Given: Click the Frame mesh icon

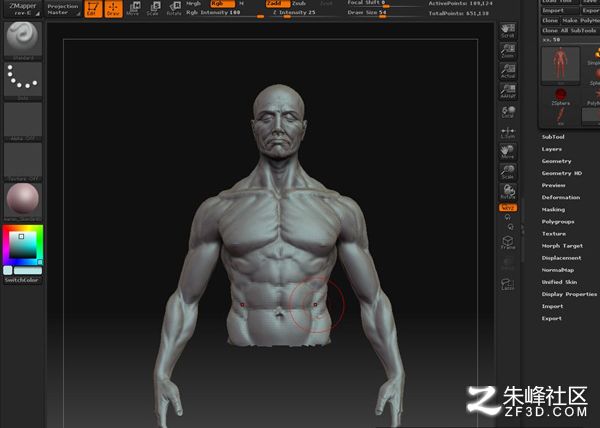Looking at the screenshot, I should click(x=508, y=242).
